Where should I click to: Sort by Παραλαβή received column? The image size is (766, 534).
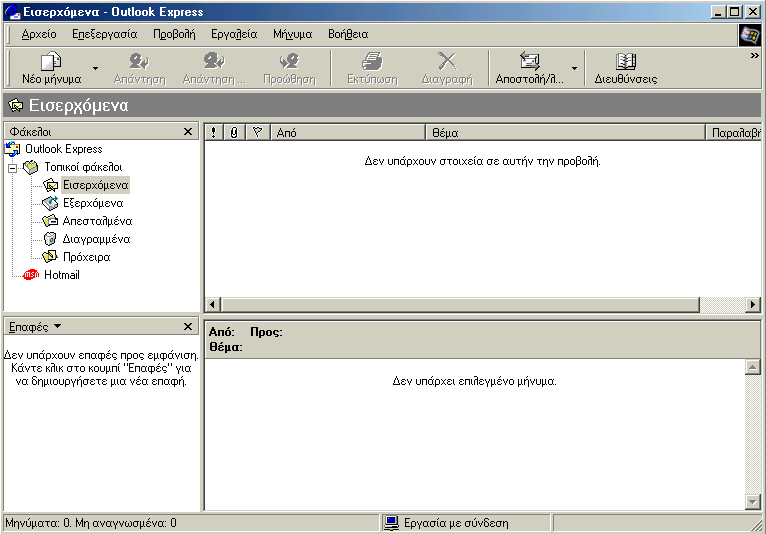tap(734, 132)
